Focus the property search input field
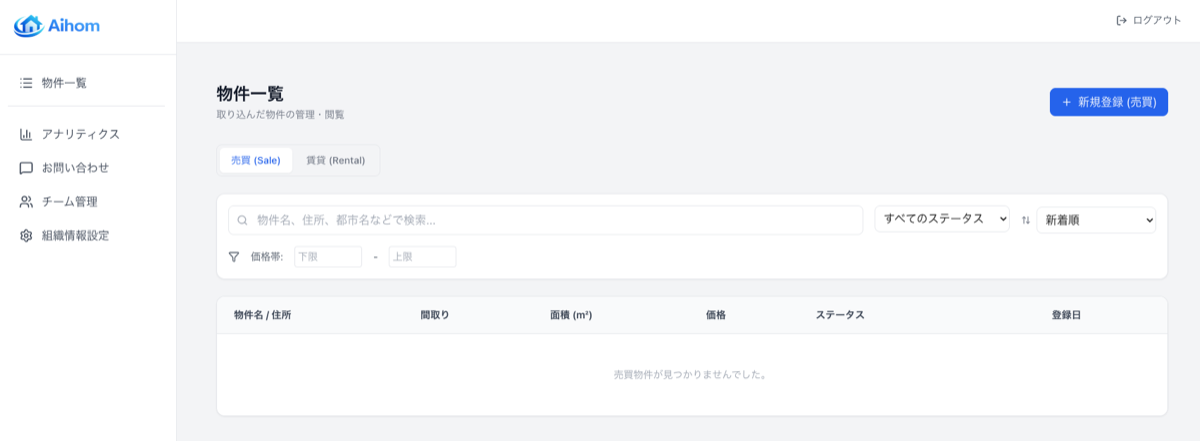 tap(555, 220)
